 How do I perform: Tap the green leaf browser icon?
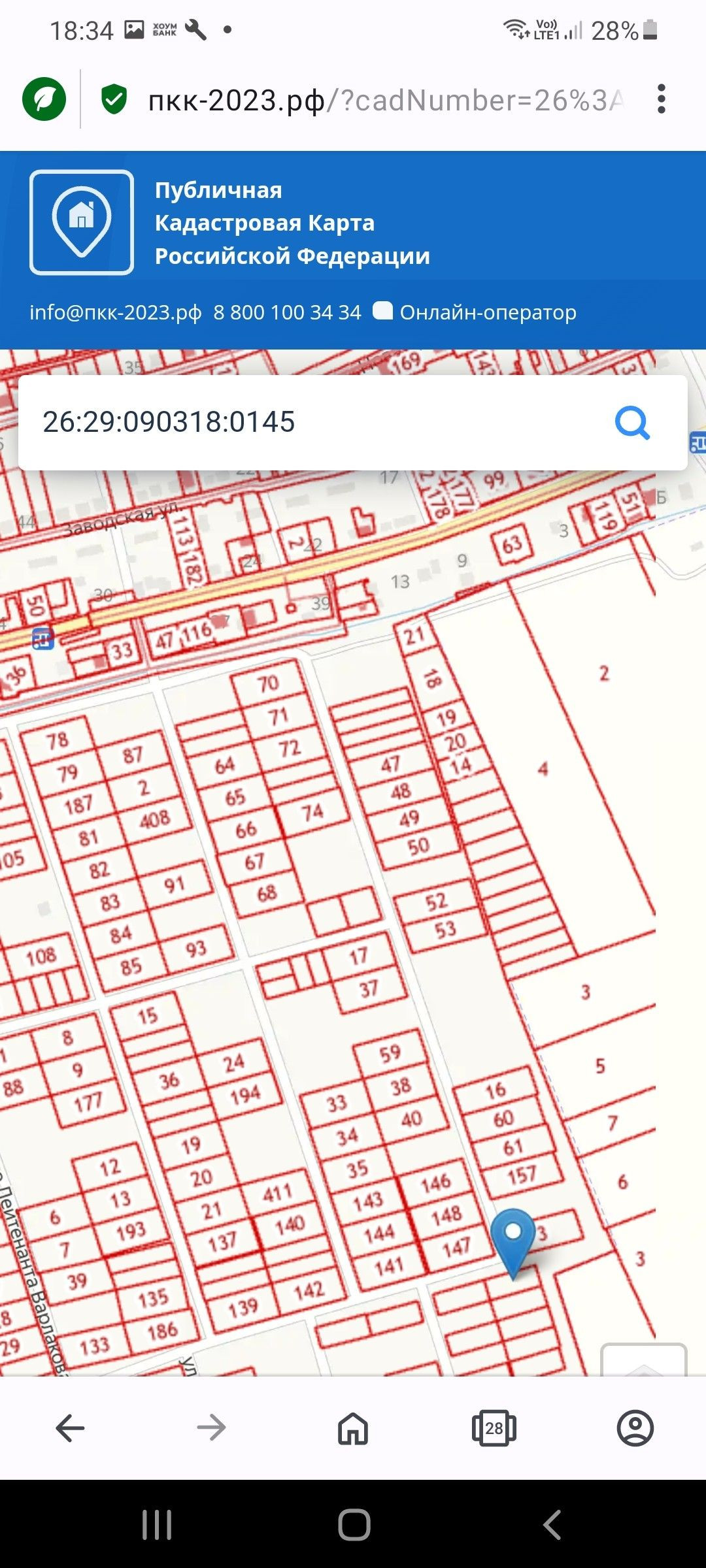click(44, 99)
